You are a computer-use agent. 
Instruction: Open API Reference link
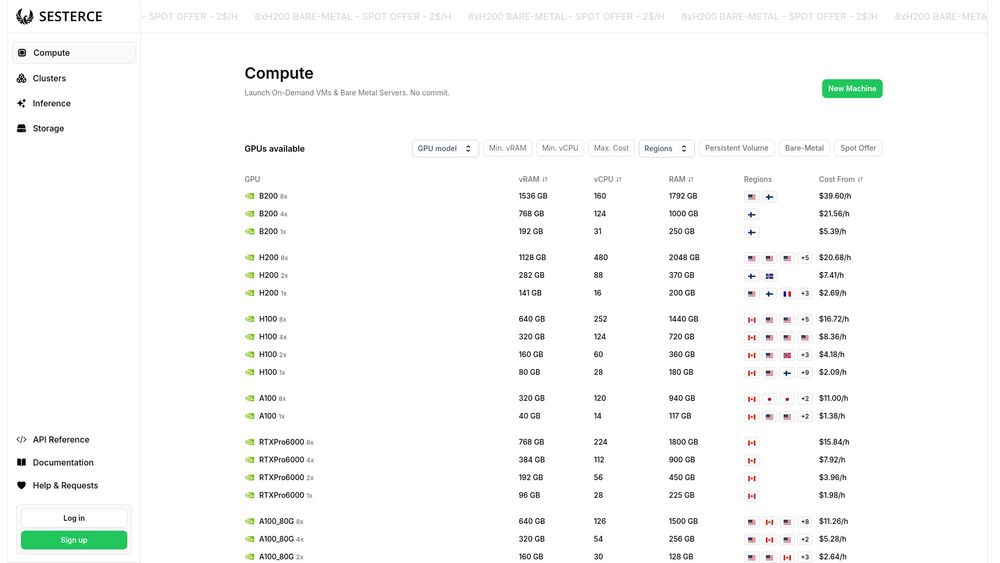click(x=61, y=439)
